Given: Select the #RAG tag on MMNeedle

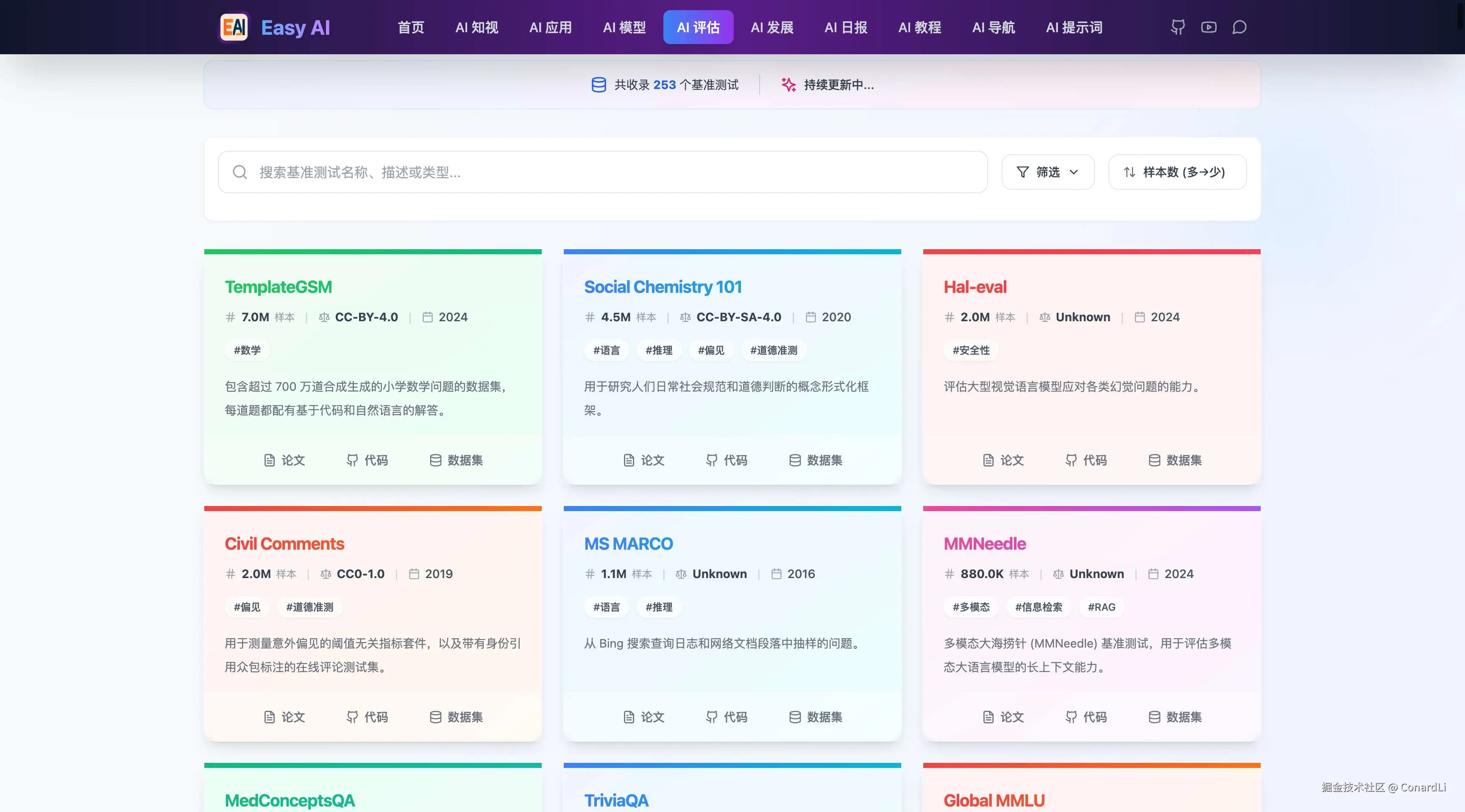Looking at the screenshot, I should click(1101, 607).
